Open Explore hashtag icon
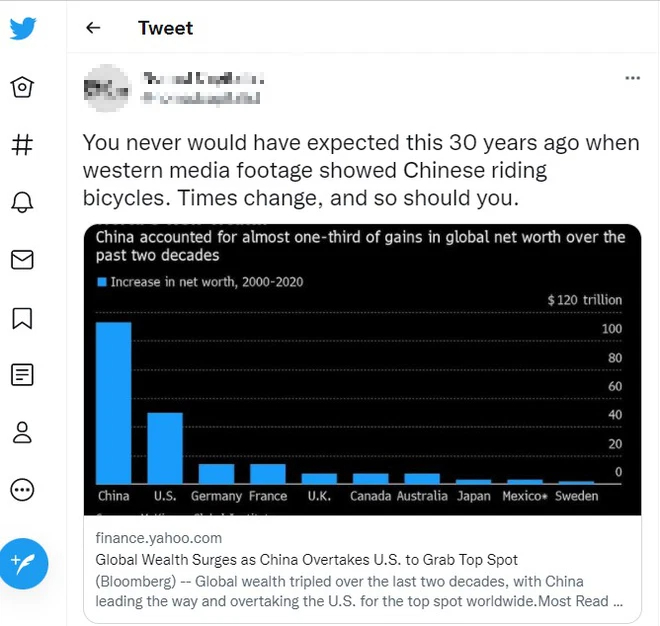This screenshot has height=626, width=660. [22, 144]
